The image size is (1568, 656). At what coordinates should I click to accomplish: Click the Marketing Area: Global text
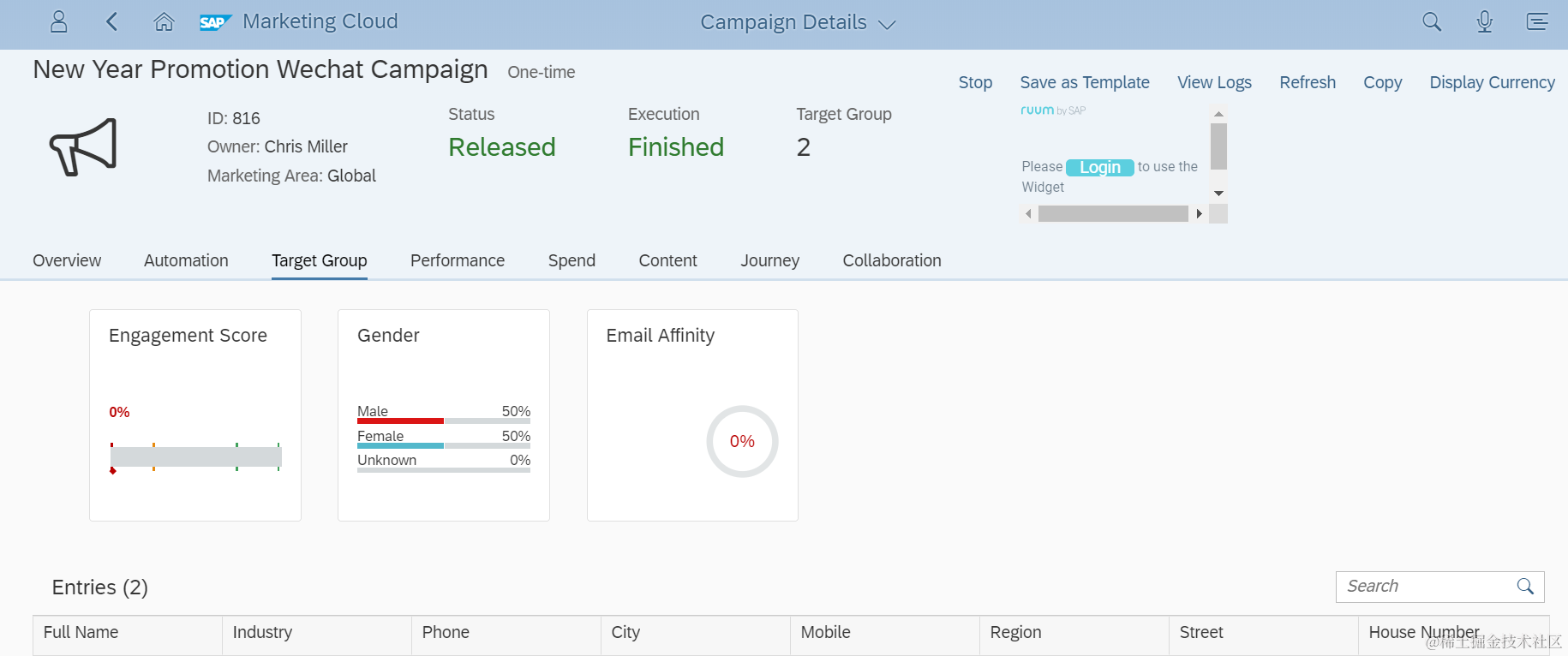[291, 176]
